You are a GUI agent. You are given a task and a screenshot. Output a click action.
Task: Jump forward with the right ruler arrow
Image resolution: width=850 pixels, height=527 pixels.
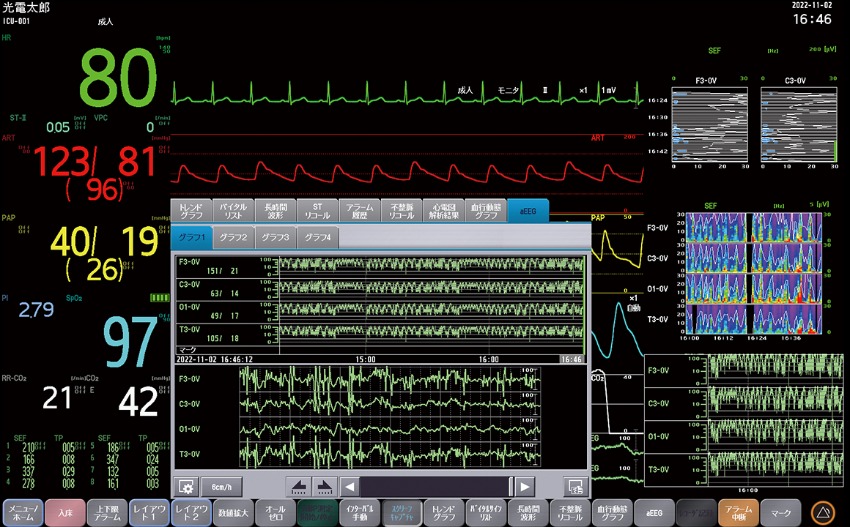pos(324,487)
